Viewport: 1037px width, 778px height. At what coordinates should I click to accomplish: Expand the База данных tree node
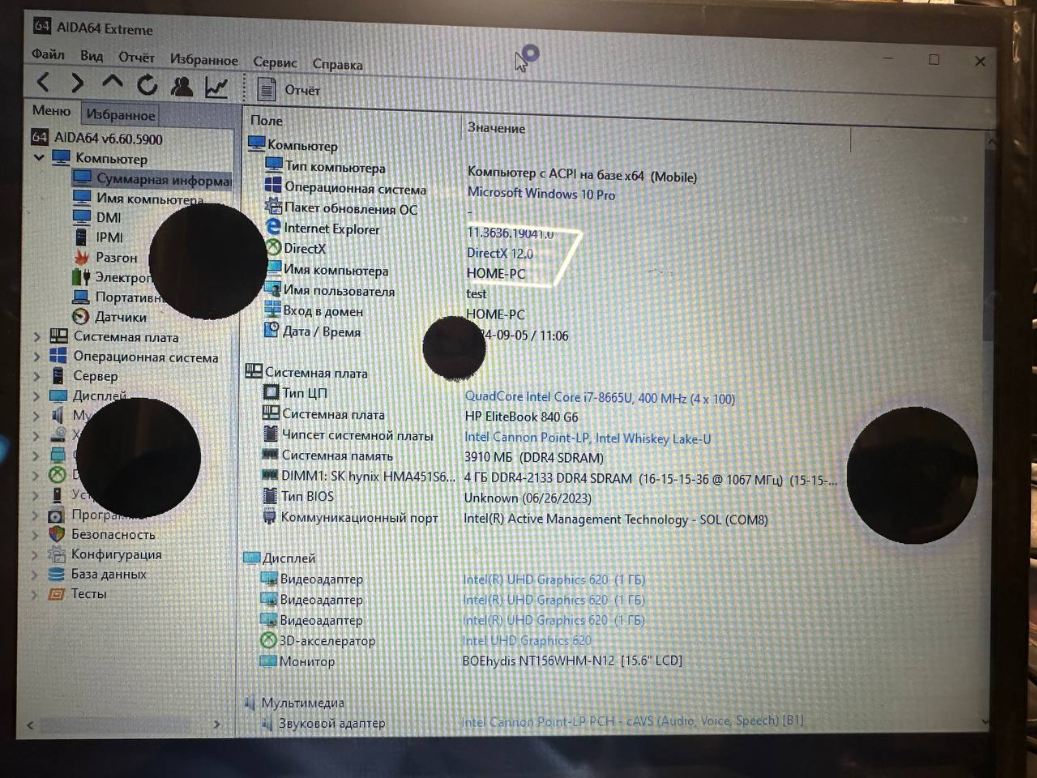tap(35, 574)
